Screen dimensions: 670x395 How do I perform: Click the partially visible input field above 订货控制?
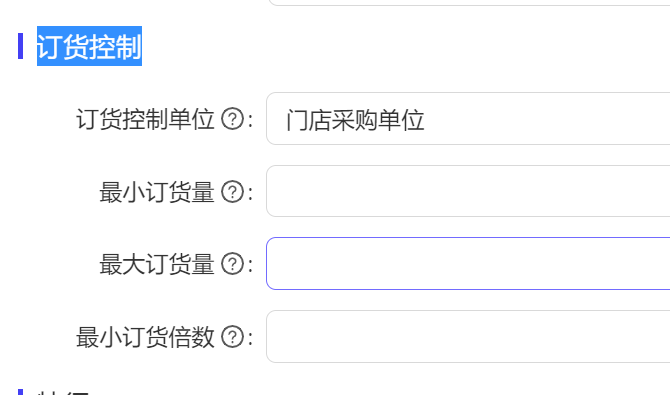pos(468,3)
